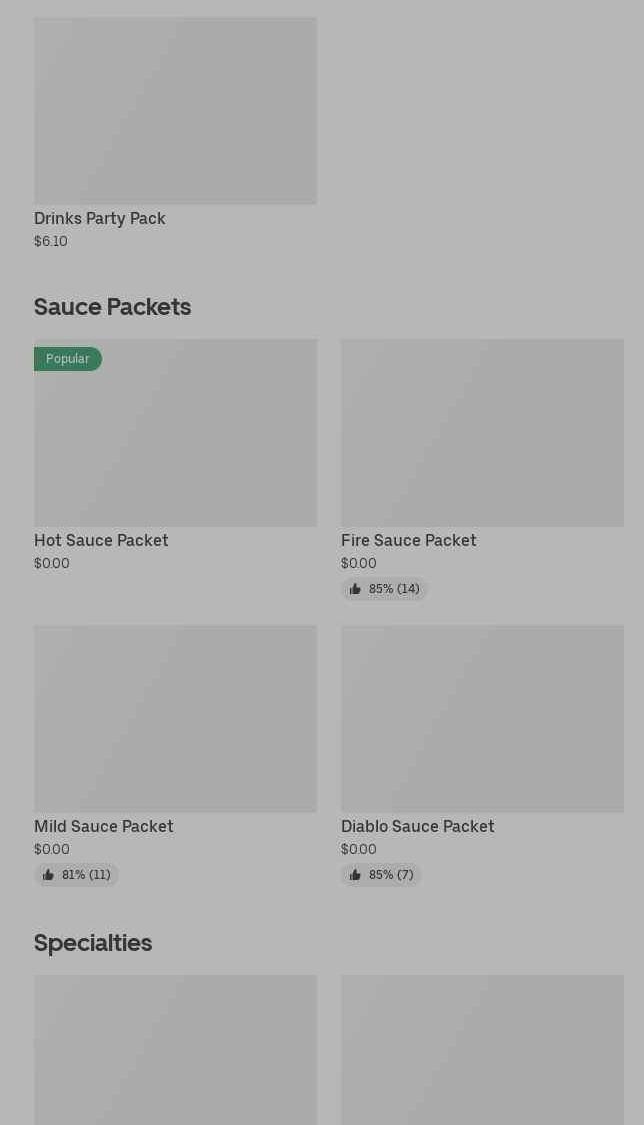644x1125 pixels.
Task: Click the thumbs-up icon under Mild Sauce Packet
Action: [x=48, y=875]
